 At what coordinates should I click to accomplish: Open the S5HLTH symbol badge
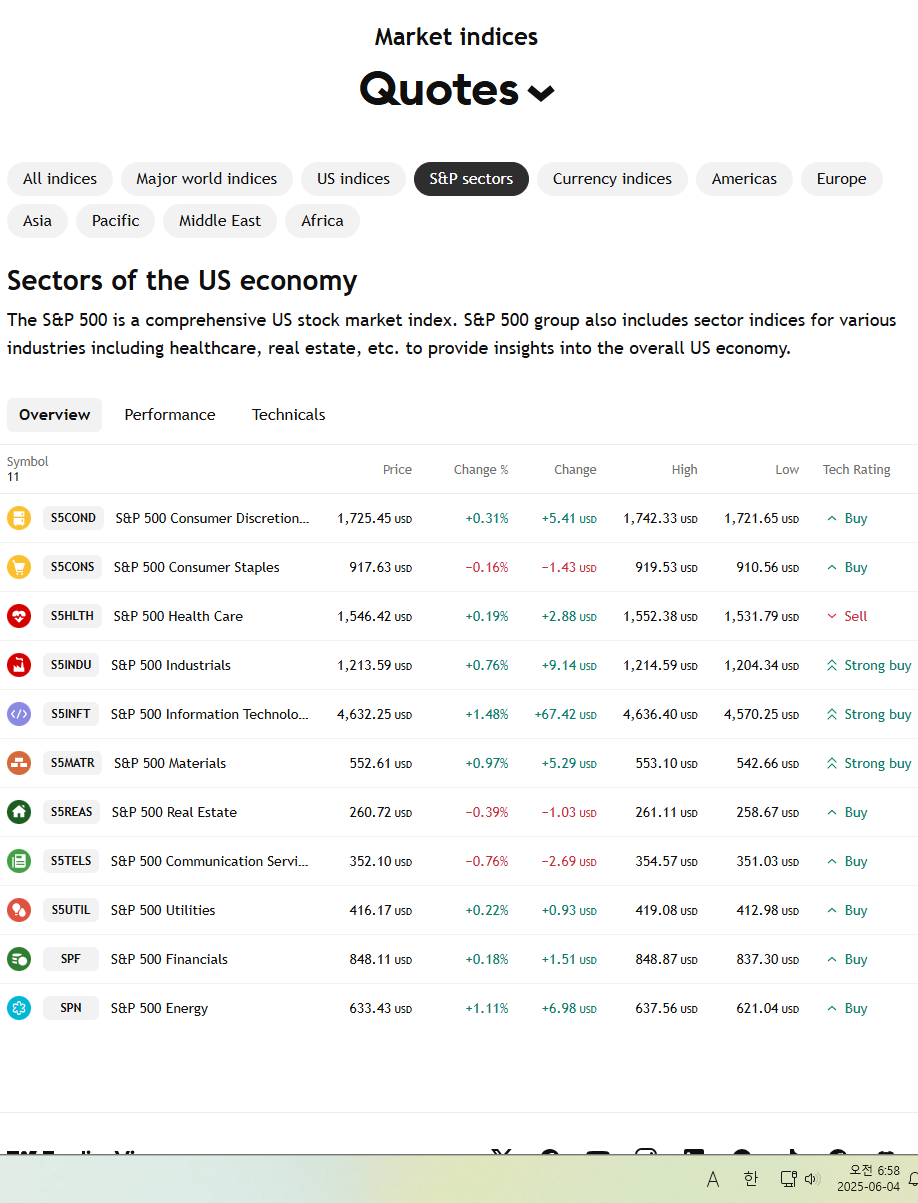(72, 616)
